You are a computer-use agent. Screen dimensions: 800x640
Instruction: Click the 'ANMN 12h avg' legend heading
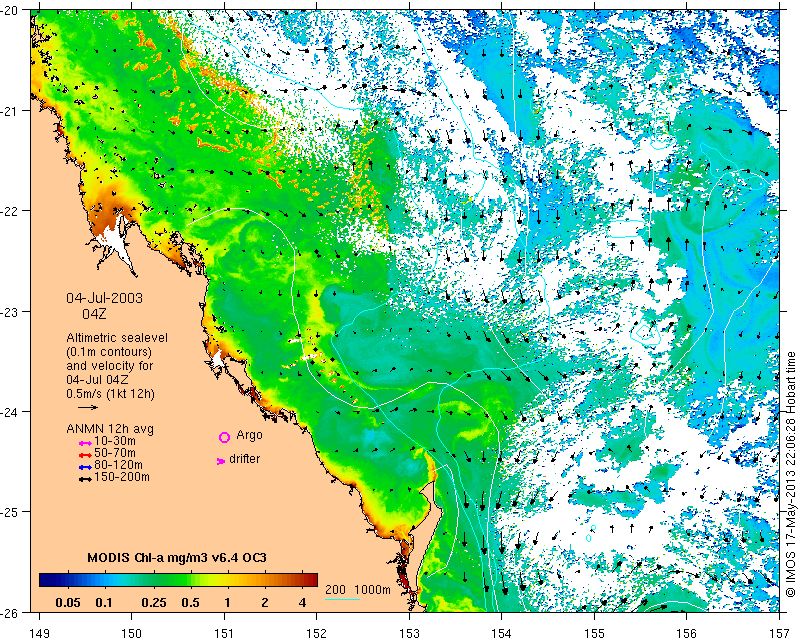click(110, 429)
